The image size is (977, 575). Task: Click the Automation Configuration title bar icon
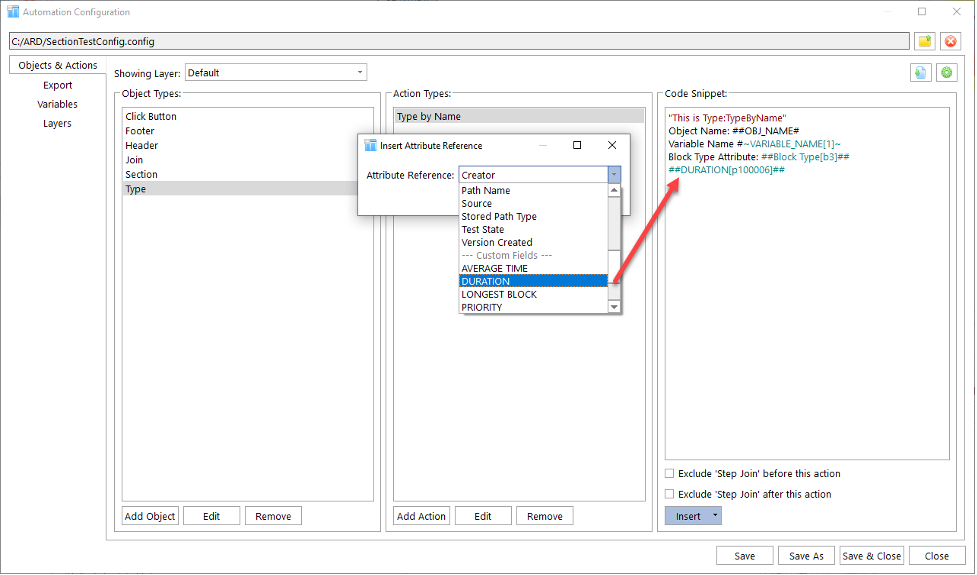click(13, 12)
